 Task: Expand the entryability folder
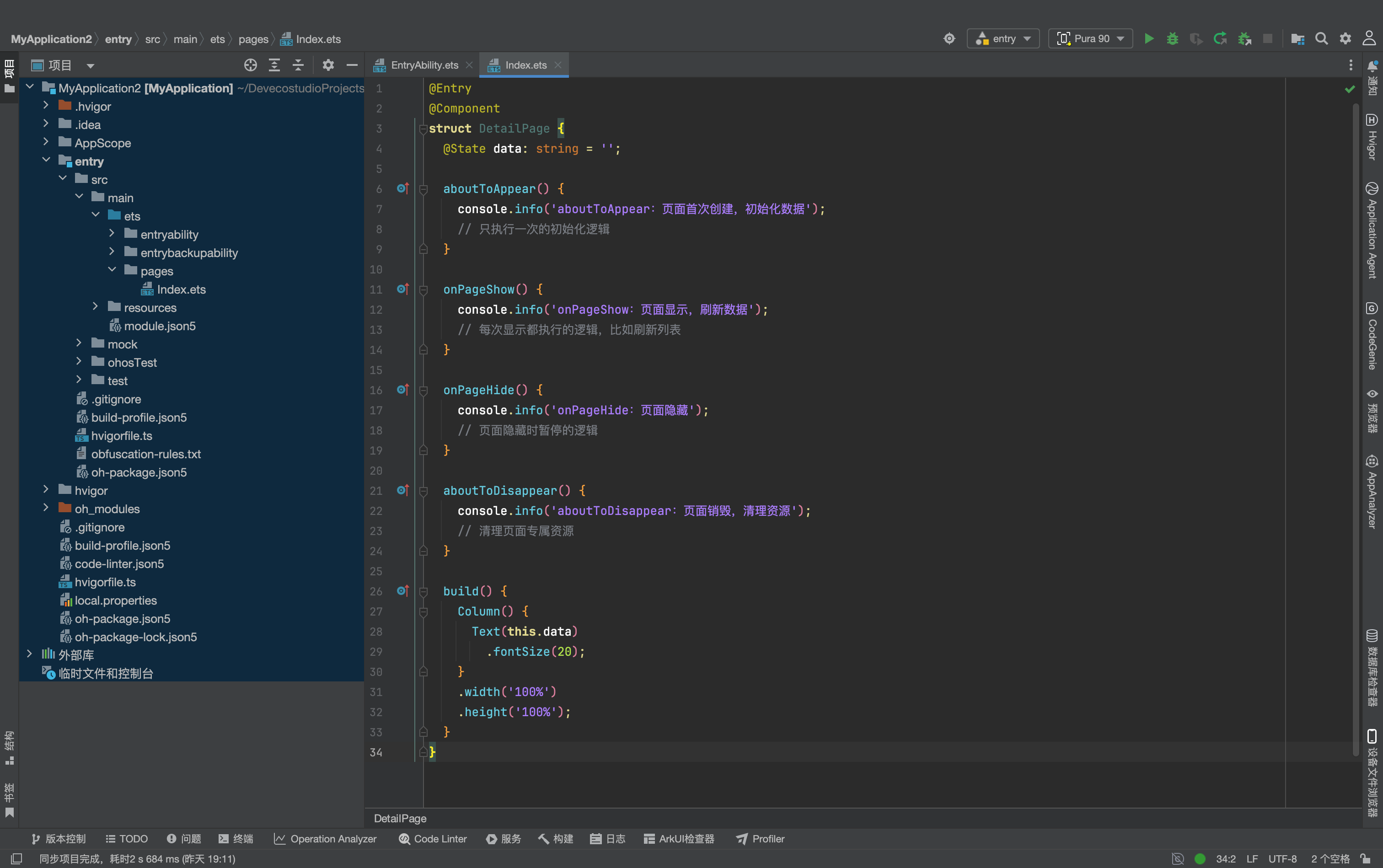click(112, 234)
